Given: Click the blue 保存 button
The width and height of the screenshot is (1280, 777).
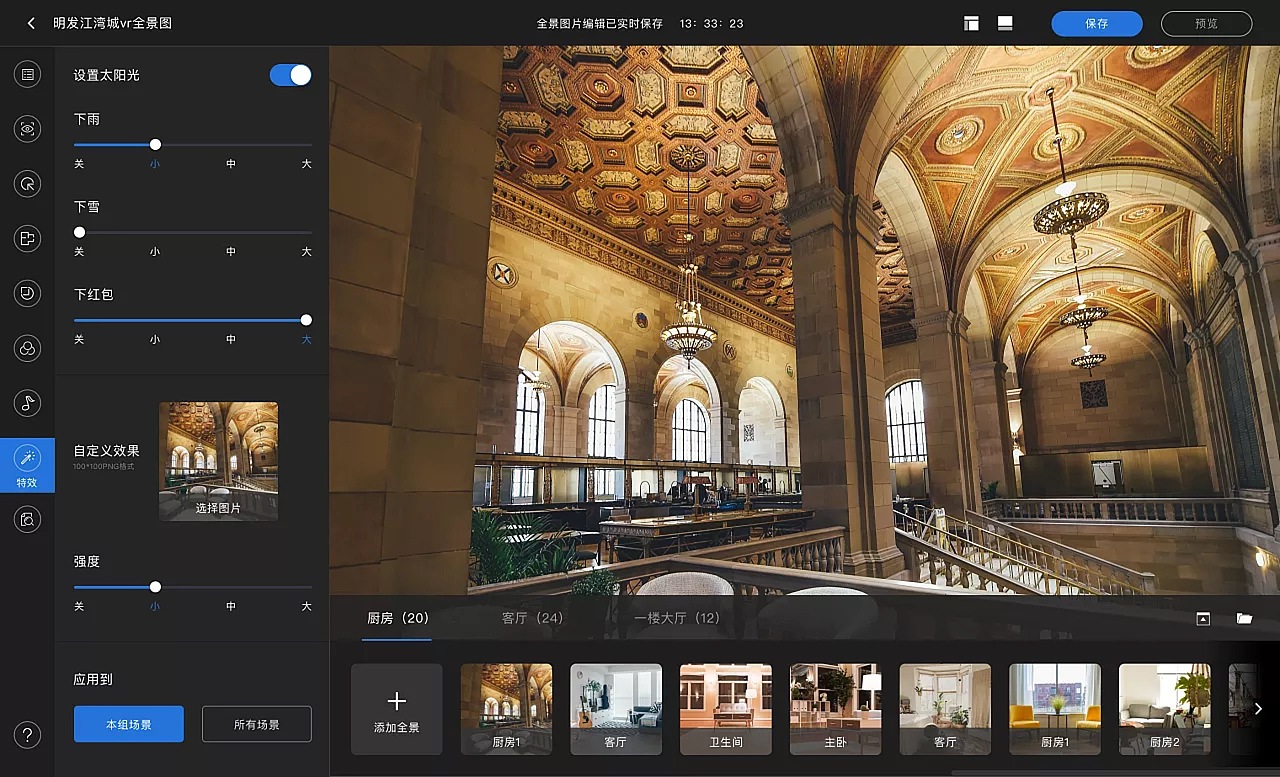Looking at the screenshot, I should pos(1097,23).
